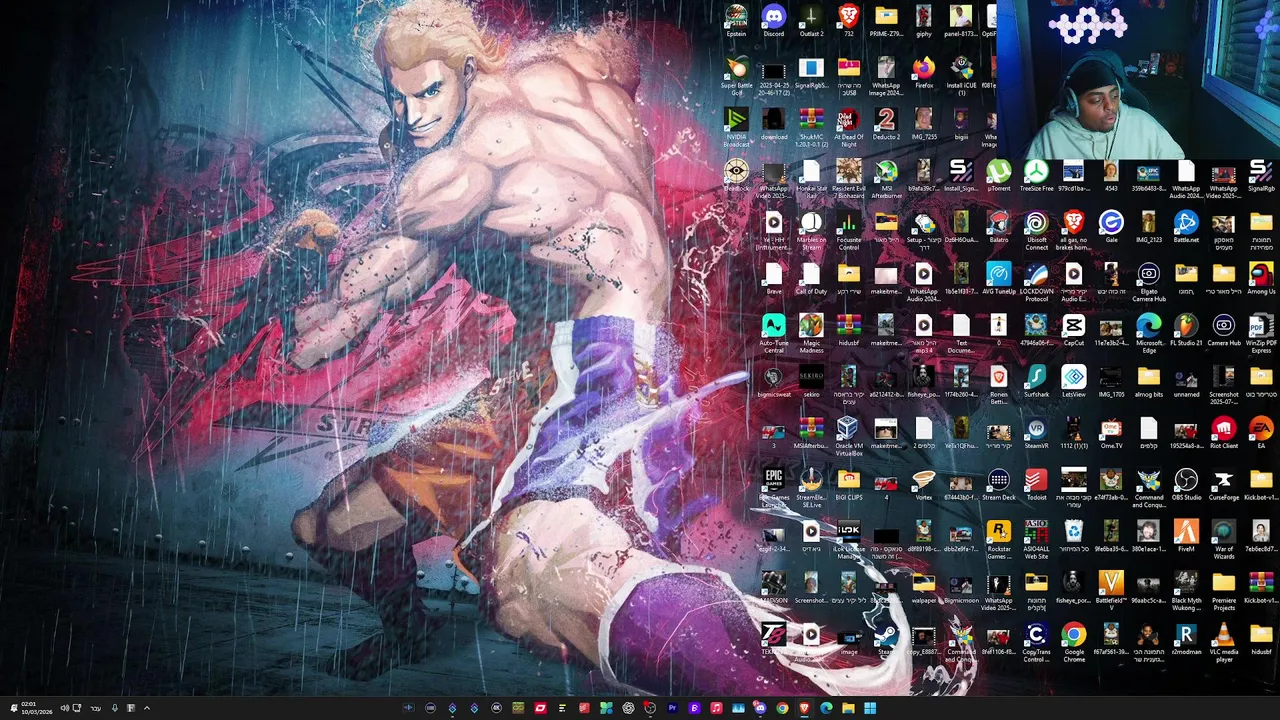This screenshot has height=720, width=1280.
Task: Open the Among Us desktop icon
Action: pos(1261,279)
